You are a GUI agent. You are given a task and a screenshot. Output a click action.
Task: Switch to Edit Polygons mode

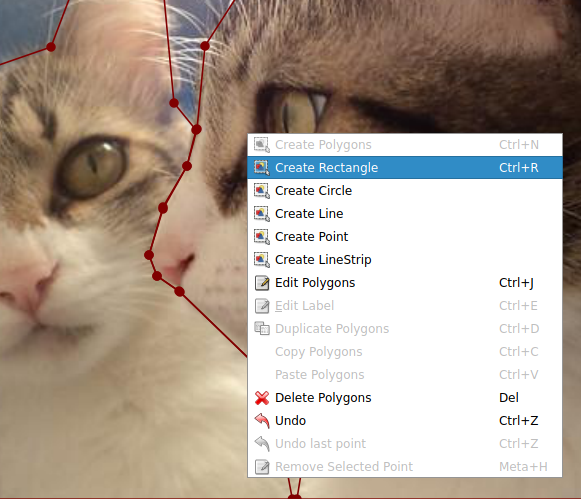(405, 283)
